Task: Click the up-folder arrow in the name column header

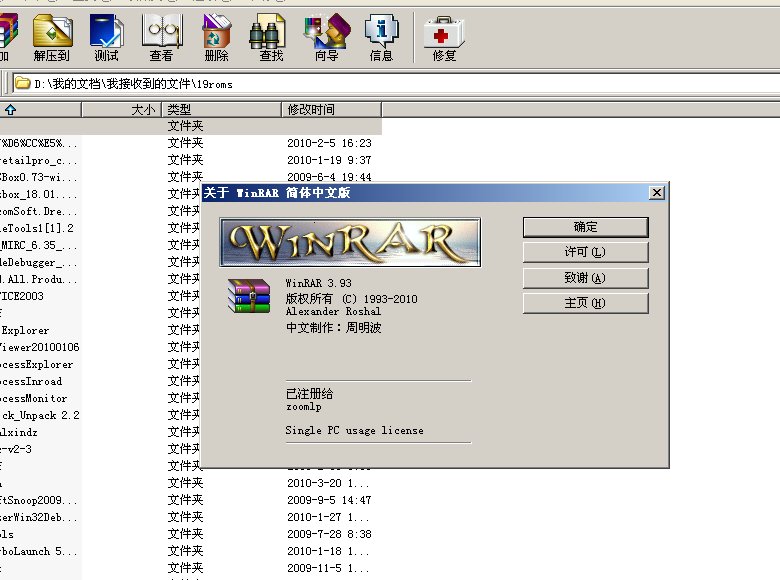Action: (10, 109)
